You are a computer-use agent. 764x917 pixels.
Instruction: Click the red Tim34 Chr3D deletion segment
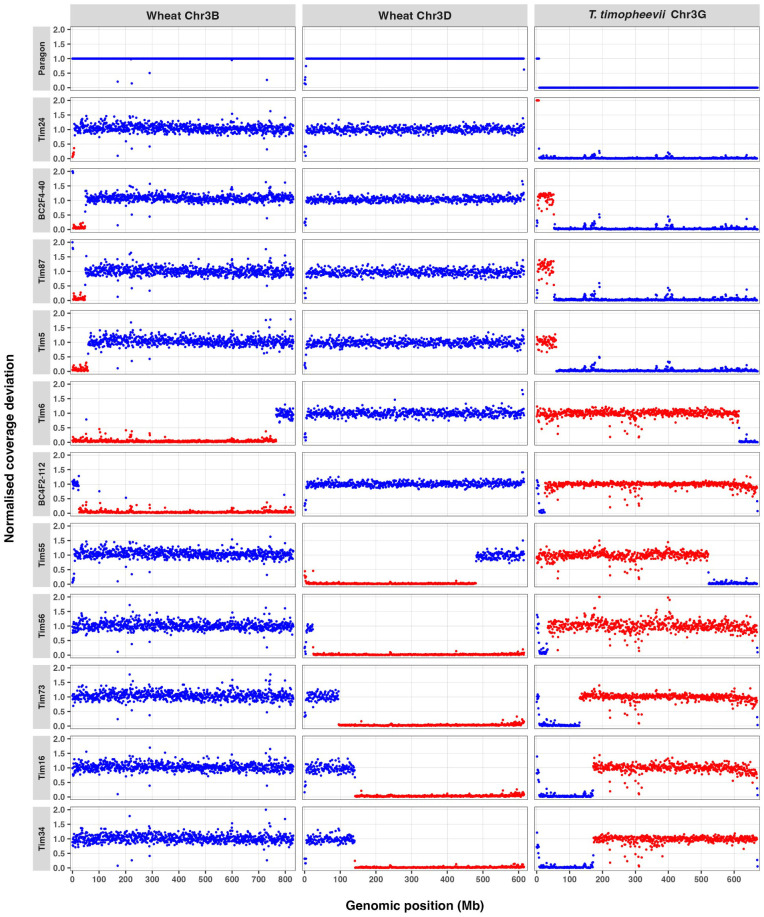tap(439, 866)
